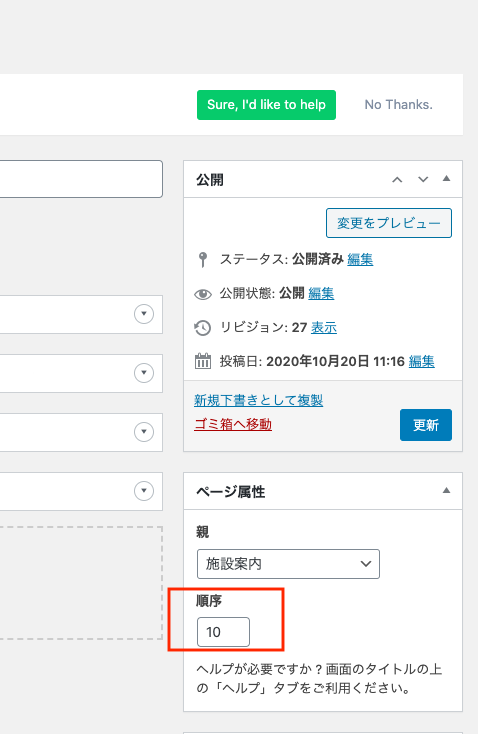The width and height of the screenshot is (478, 734).
Task: Click the Sure, I'd like to help button
Action: 266,105
